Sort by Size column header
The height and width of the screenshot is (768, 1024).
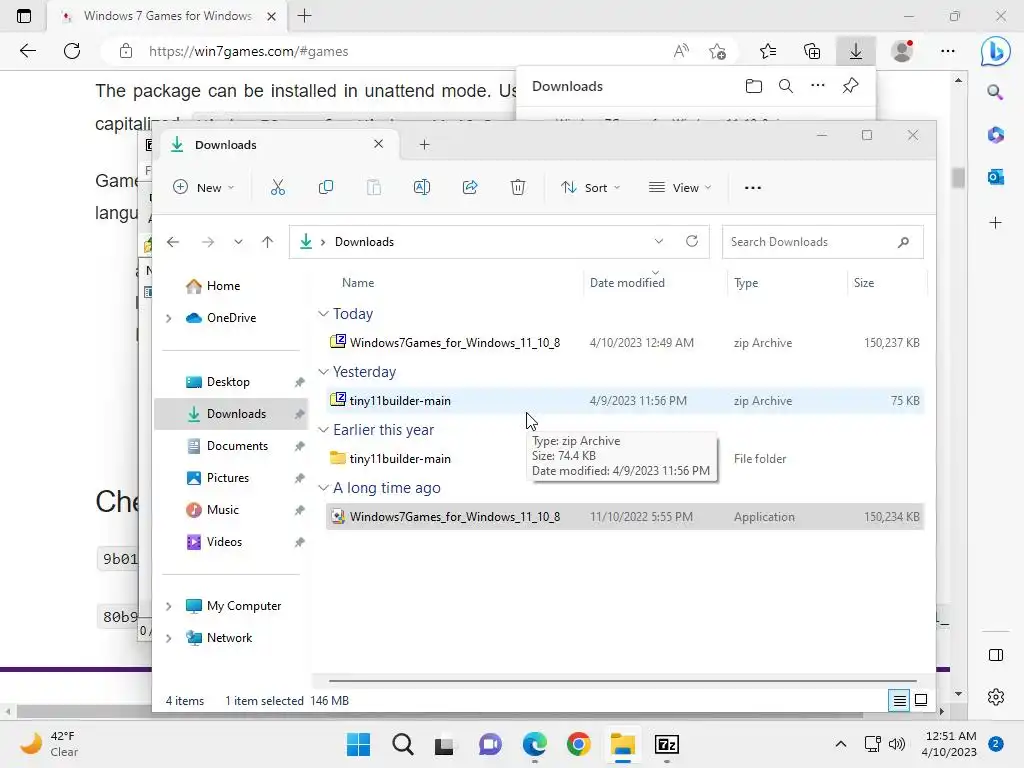[863, 283]
